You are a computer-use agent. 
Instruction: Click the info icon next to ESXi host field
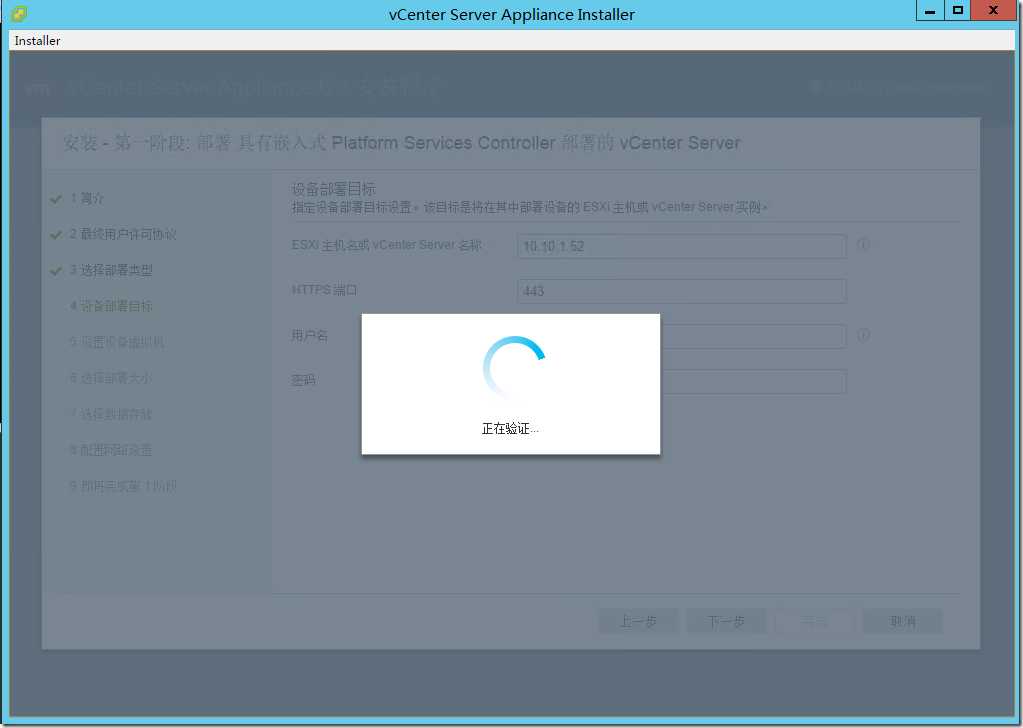coord(863,245)
